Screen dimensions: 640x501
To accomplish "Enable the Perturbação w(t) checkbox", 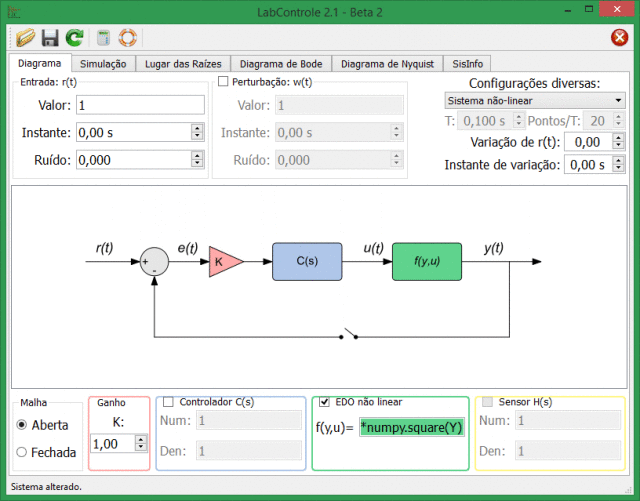I will (223, 82).
